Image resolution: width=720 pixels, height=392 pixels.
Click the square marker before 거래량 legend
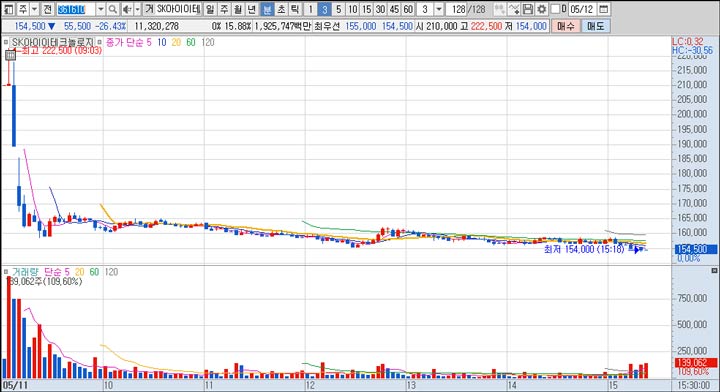coord(6,272)
